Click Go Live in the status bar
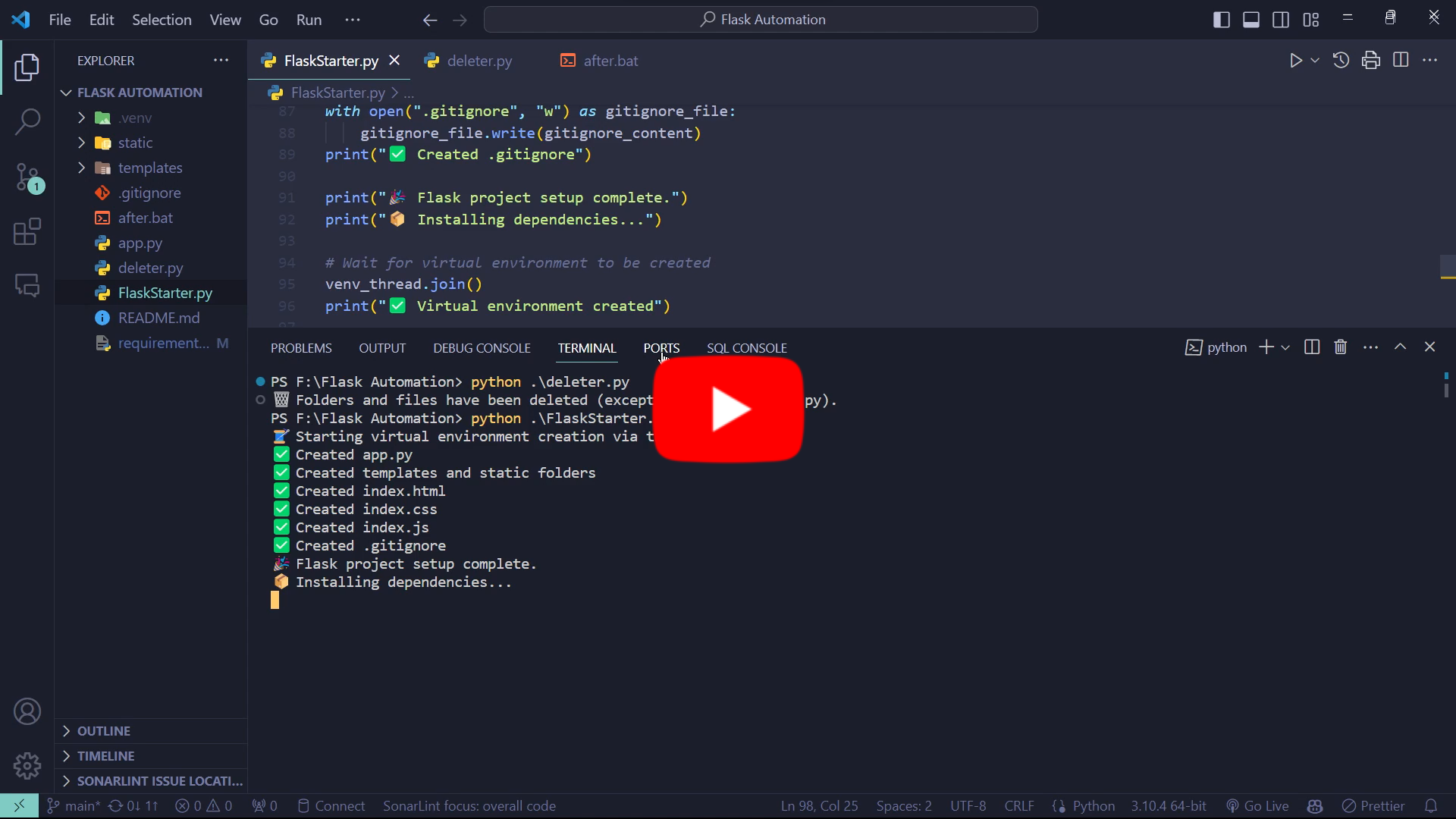Screen dimensions: 1456x819 coord(1257,806)
